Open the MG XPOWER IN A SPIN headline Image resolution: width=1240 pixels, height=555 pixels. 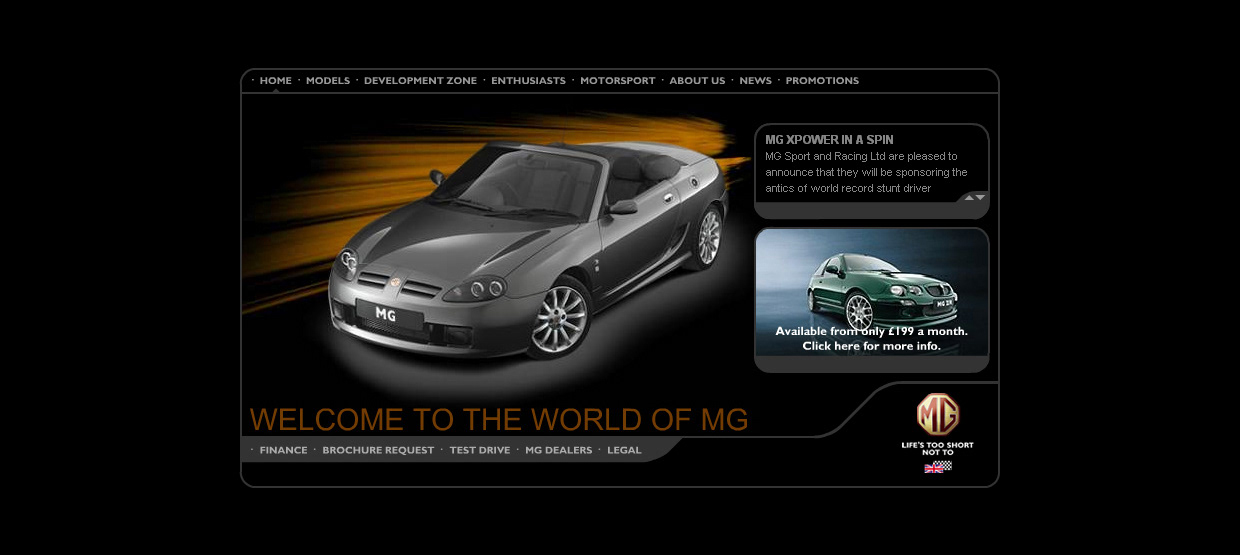click(x=829, y=140)
